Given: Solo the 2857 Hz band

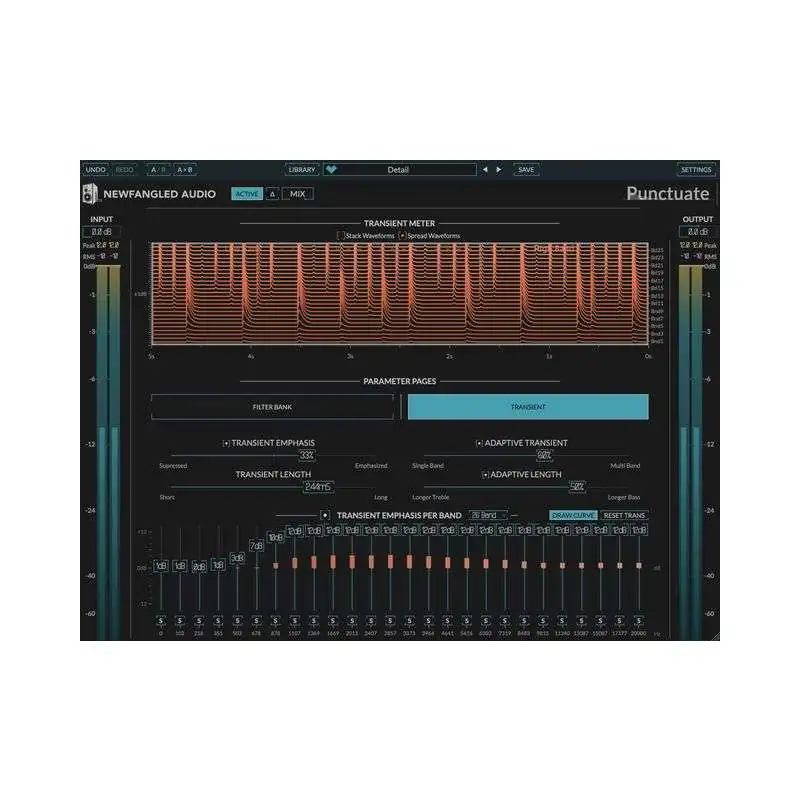Looking at the screenshot, I should 390,621.
